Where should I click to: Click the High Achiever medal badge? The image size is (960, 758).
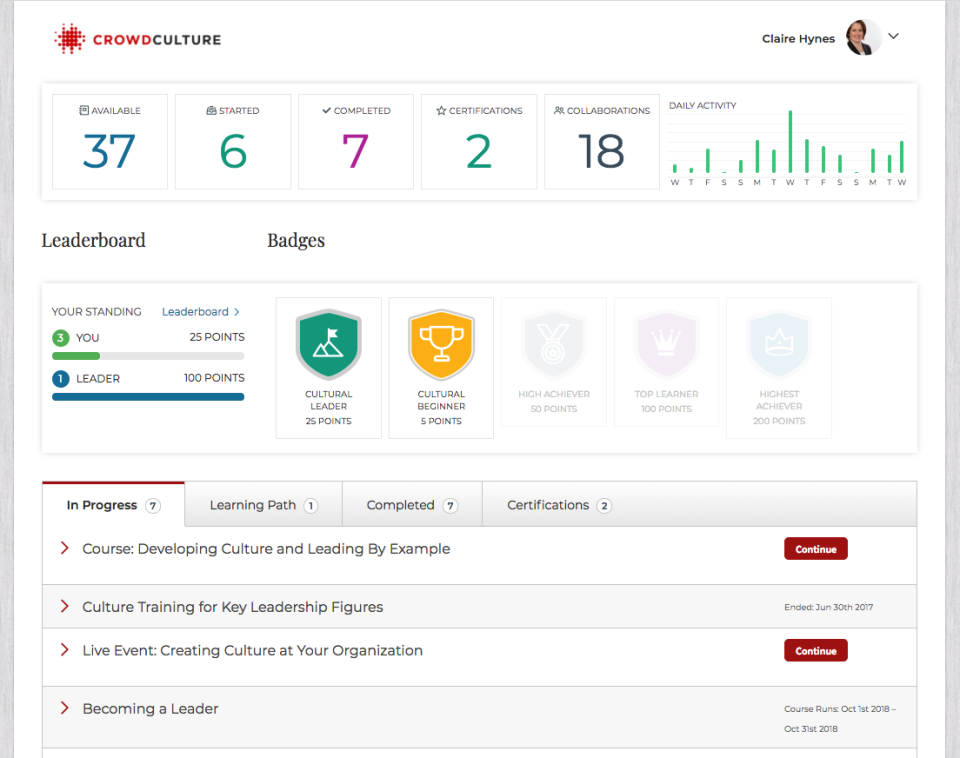coord(553,345)
